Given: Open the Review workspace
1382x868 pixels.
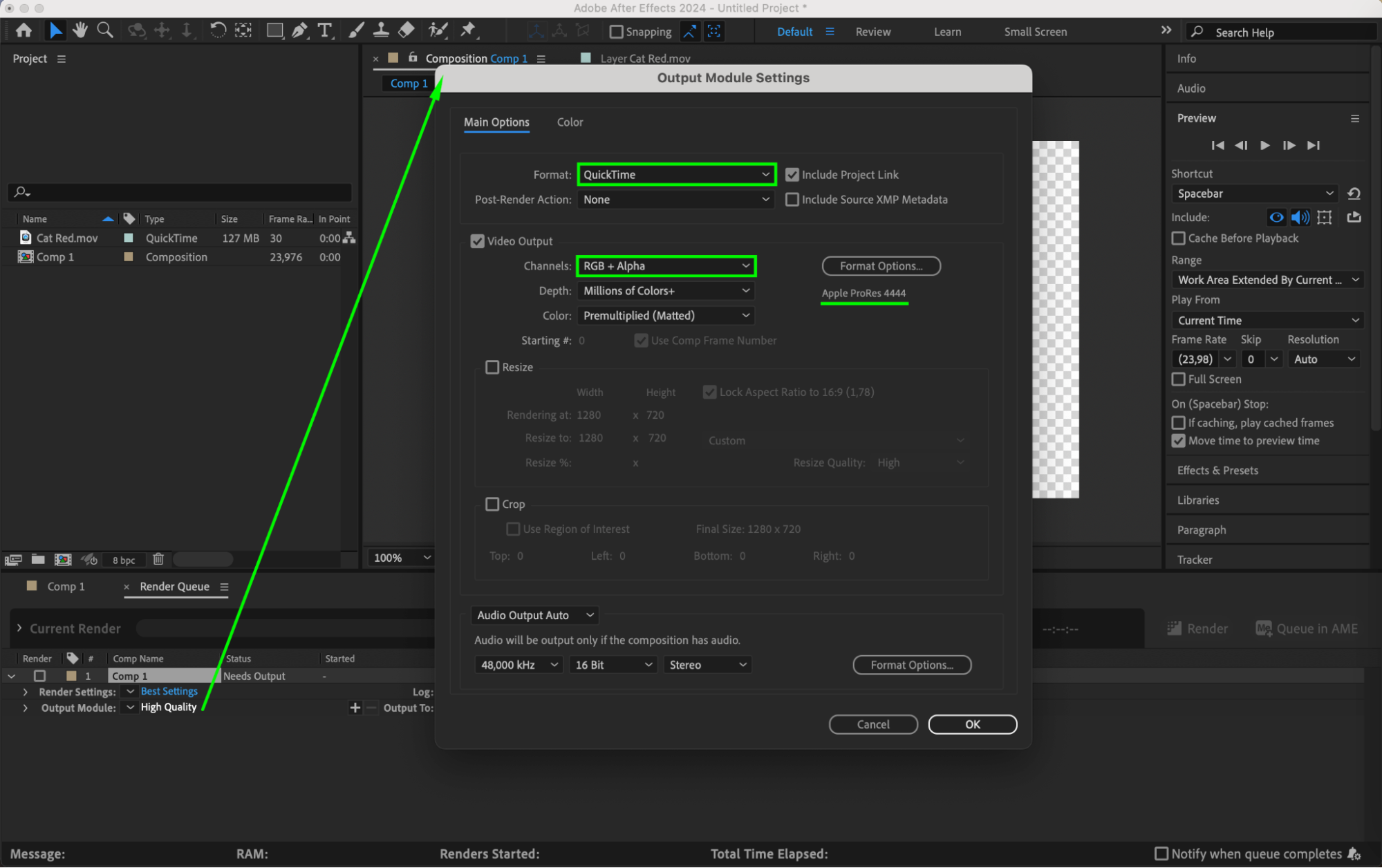Looking at the screenshot, I should coord(872,32).
